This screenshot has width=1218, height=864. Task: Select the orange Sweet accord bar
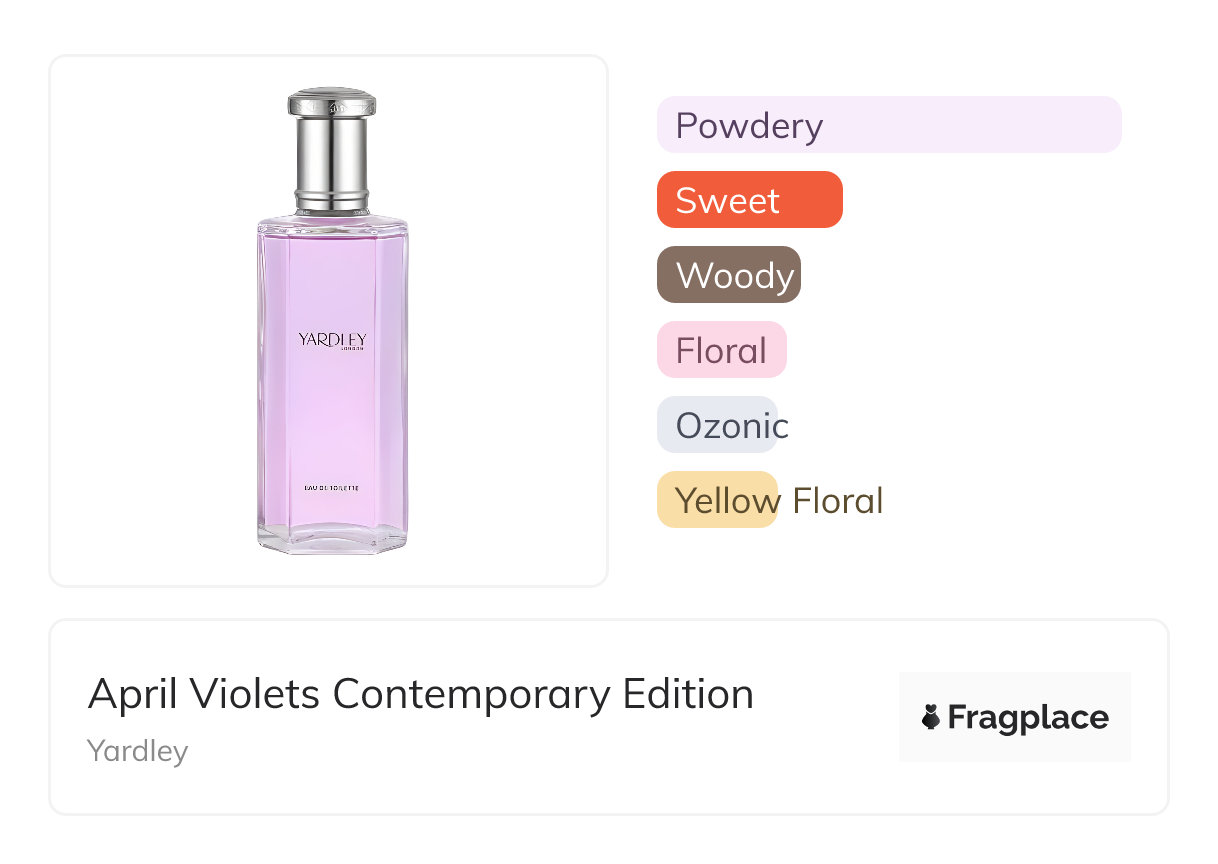point(749,200)
